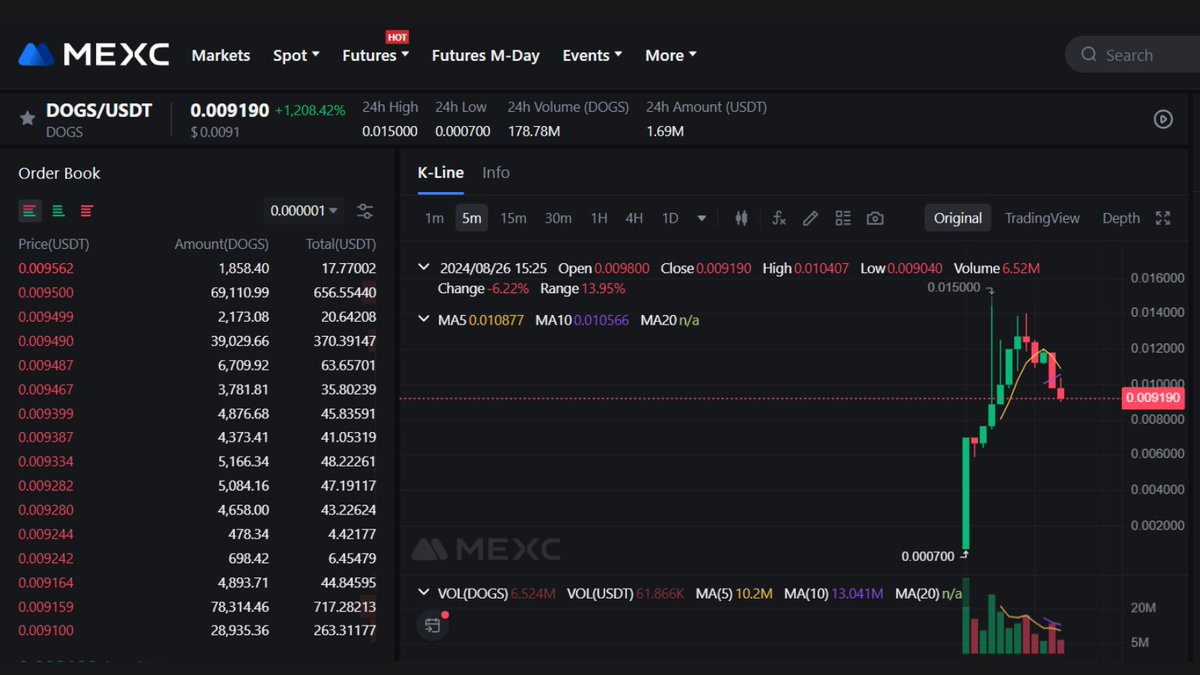
Task: Show only sell orders view icon
Action: [87, 210]
